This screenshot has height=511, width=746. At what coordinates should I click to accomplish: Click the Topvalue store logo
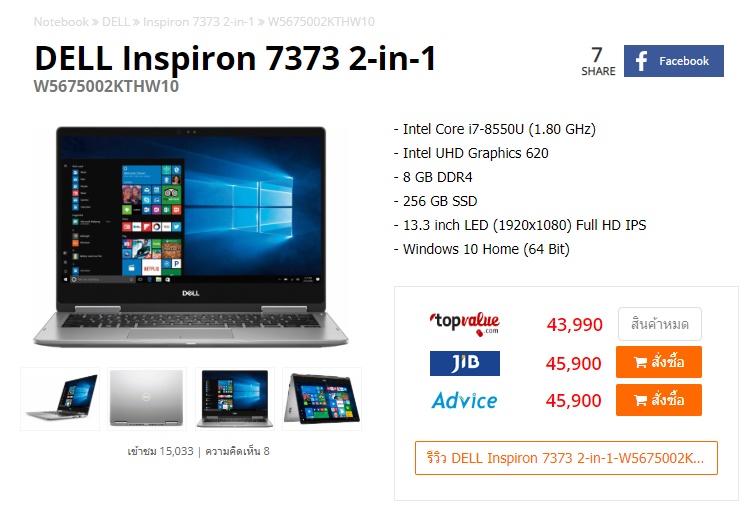[x=464, y=324]
